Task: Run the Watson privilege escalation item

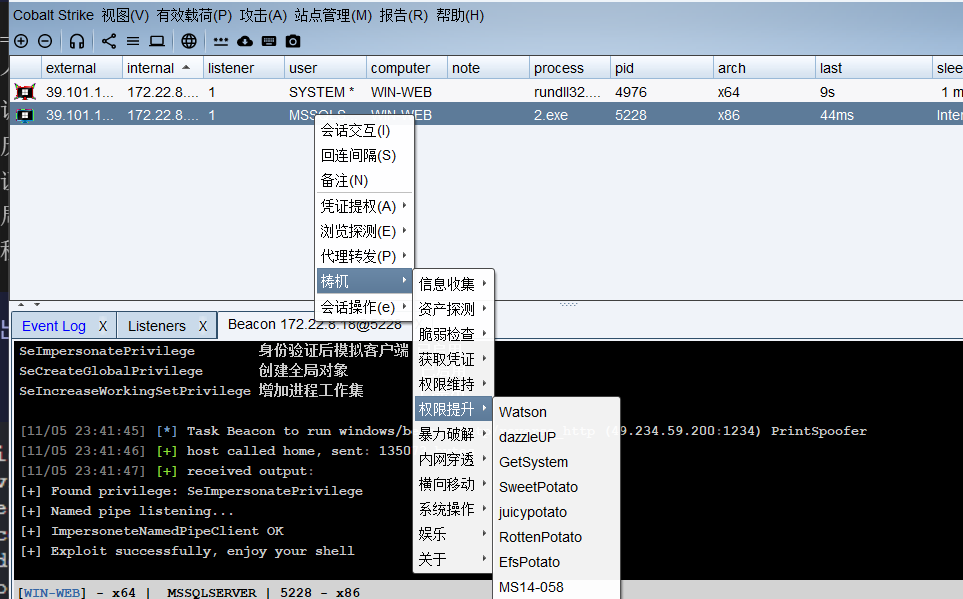Action: click(x=556, y=412)
